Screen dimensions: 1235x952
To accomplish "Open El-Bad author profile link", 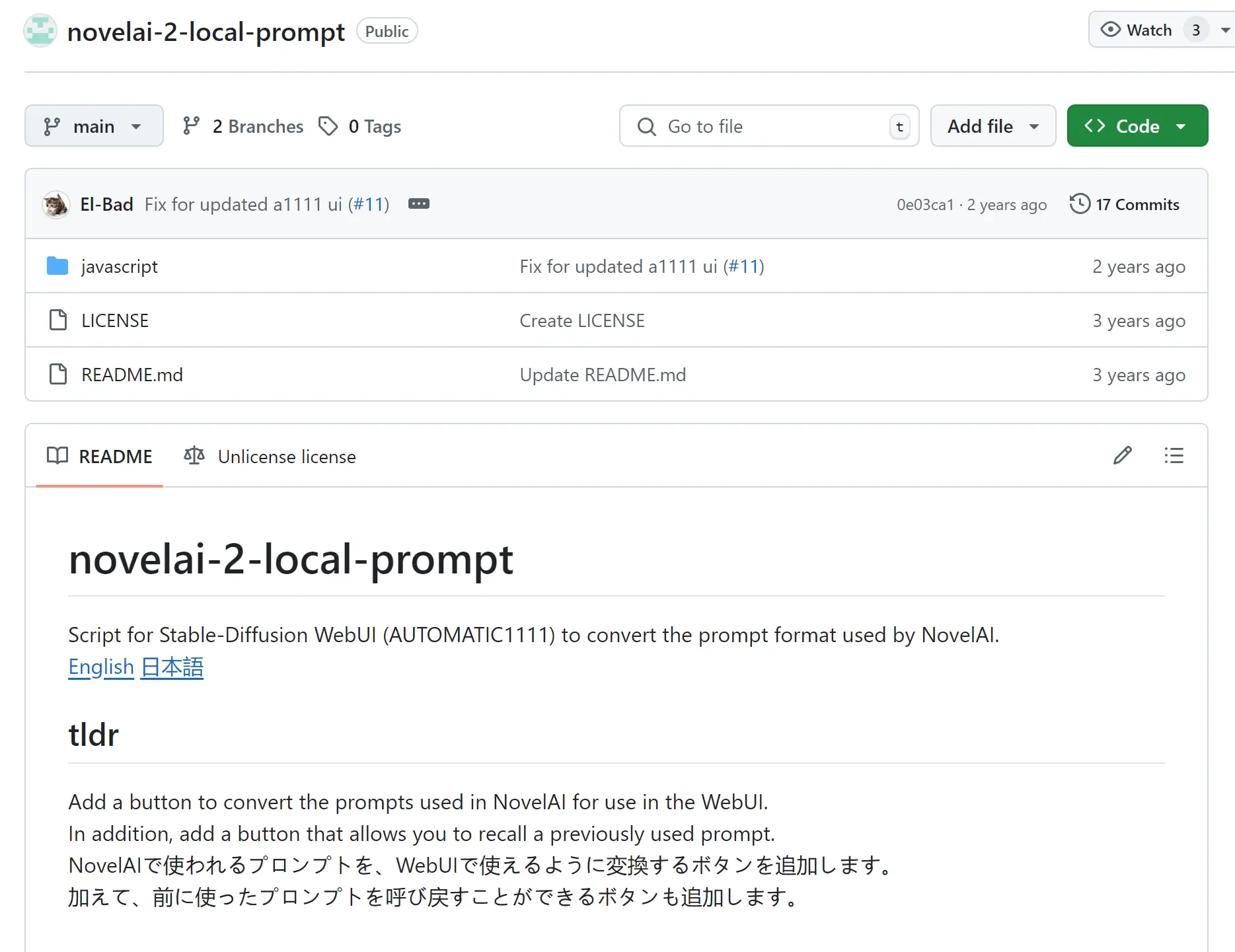I will coord(106,204).
